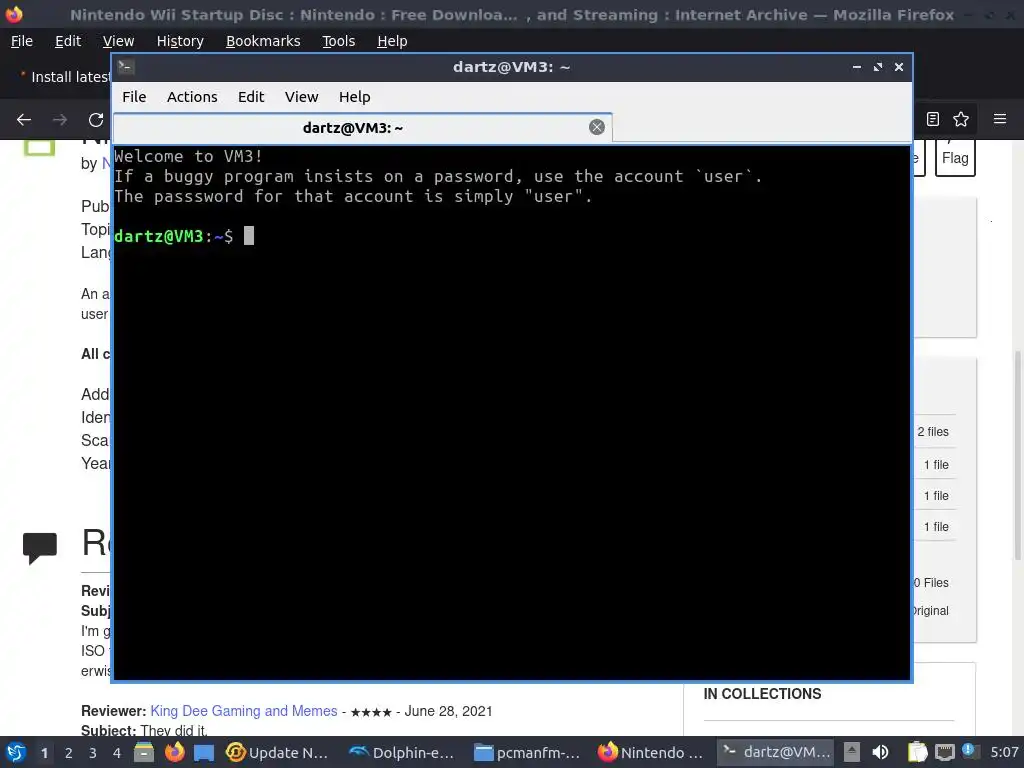Open Firefox View menu

[x=118, y=41]
